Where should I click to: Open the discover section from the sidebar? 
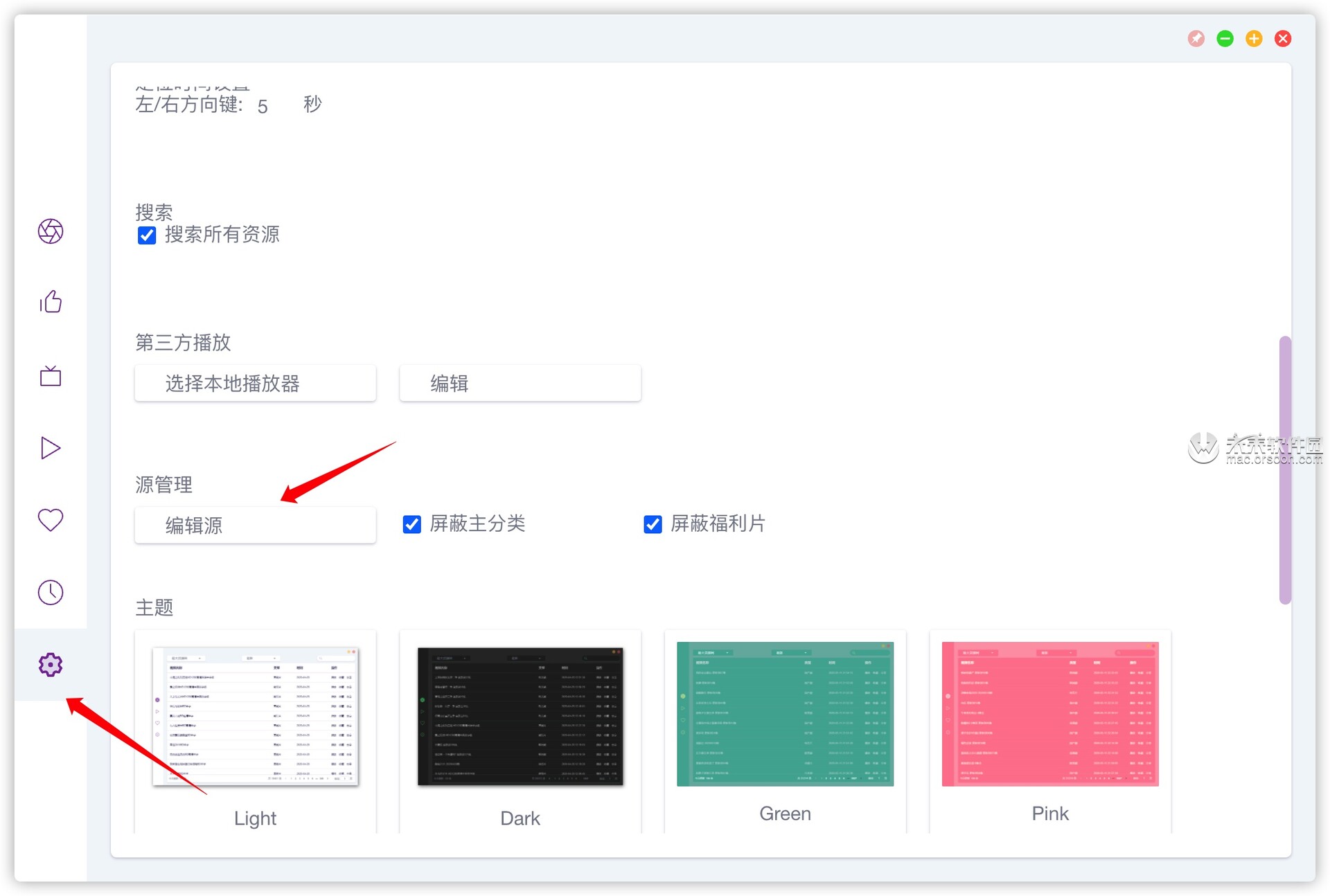click(x=50, y=232)
